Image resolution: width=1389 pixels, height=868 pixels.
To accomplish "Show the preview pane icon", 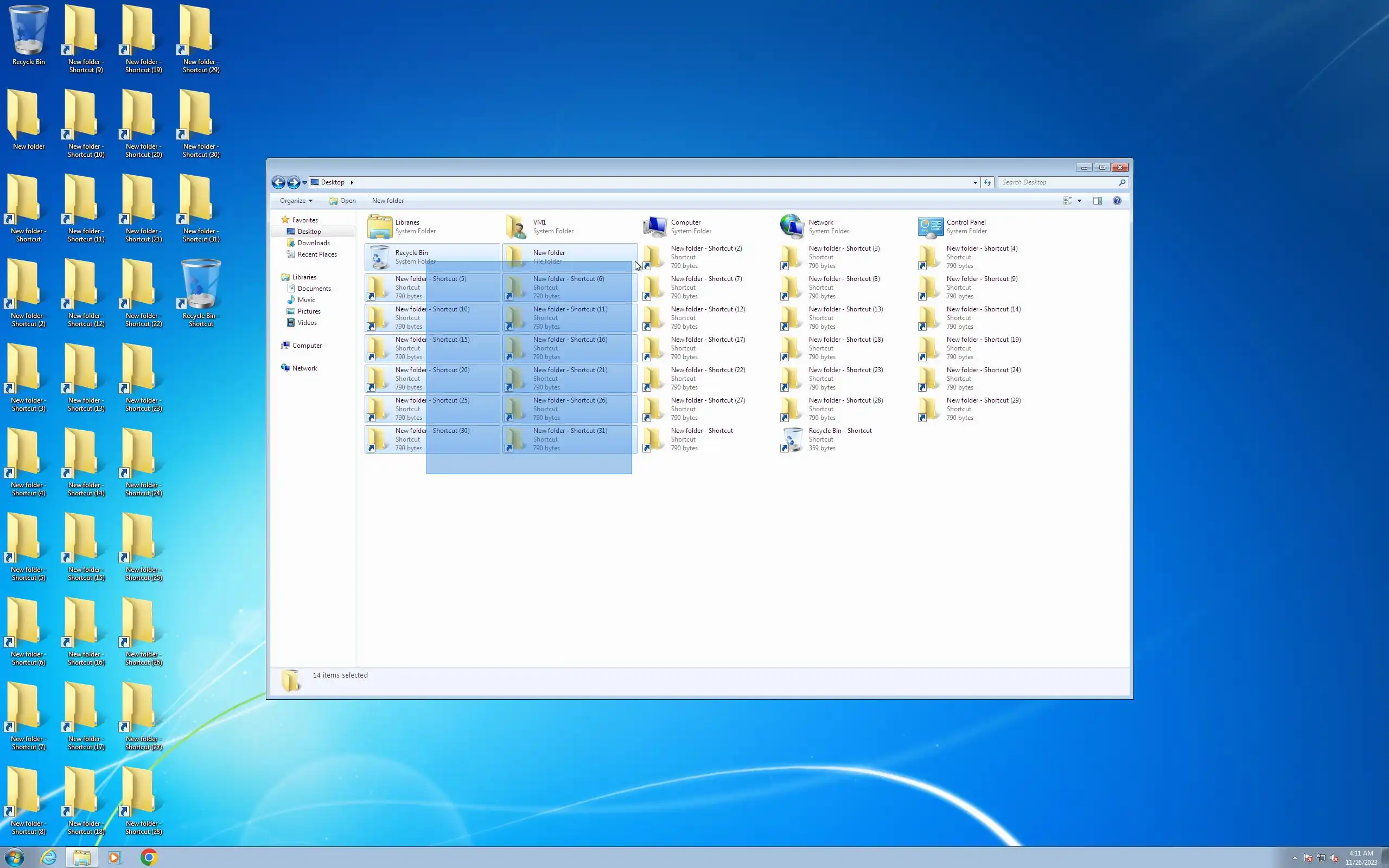I will tap(1098, 201).
